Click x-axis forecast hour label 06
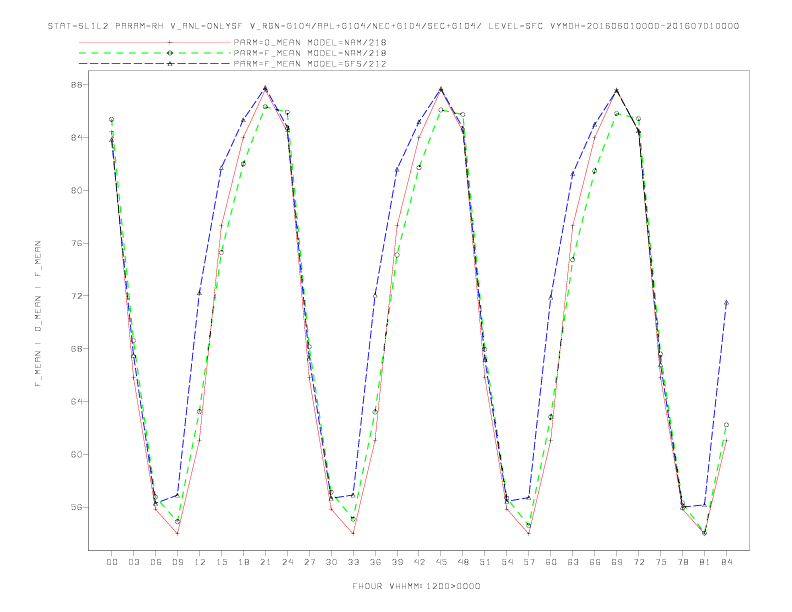This screenshot has height=612, width=792. [x=156, y=562]
